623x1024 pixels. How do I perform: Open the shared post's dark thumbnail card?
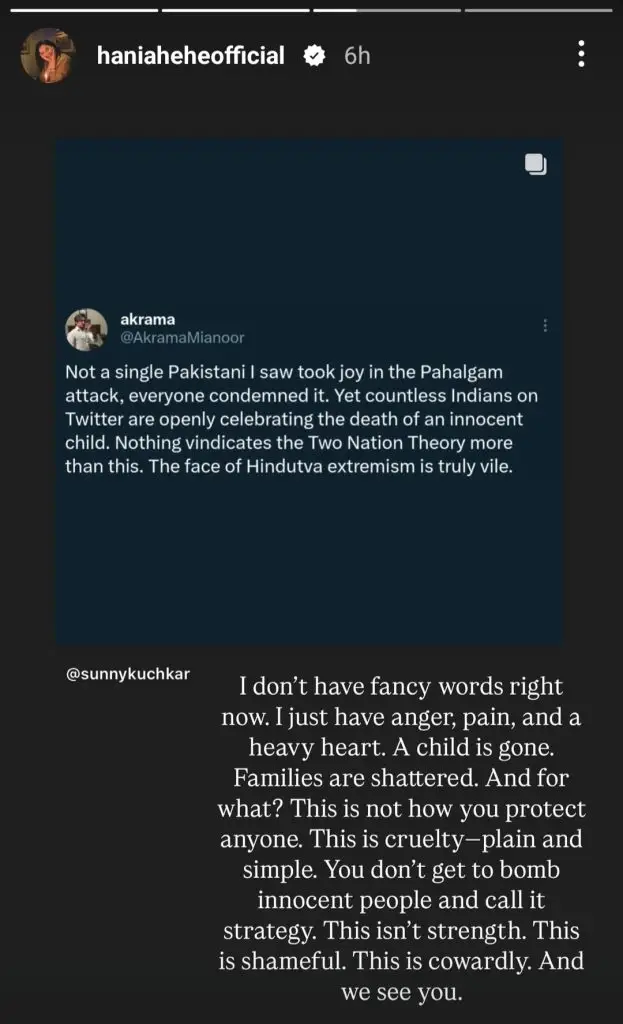pos(309,560)
